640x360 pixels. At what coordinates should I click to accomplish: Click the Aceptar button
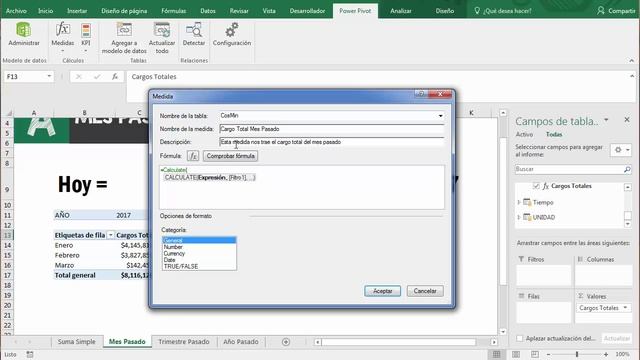tap(382, 291)
